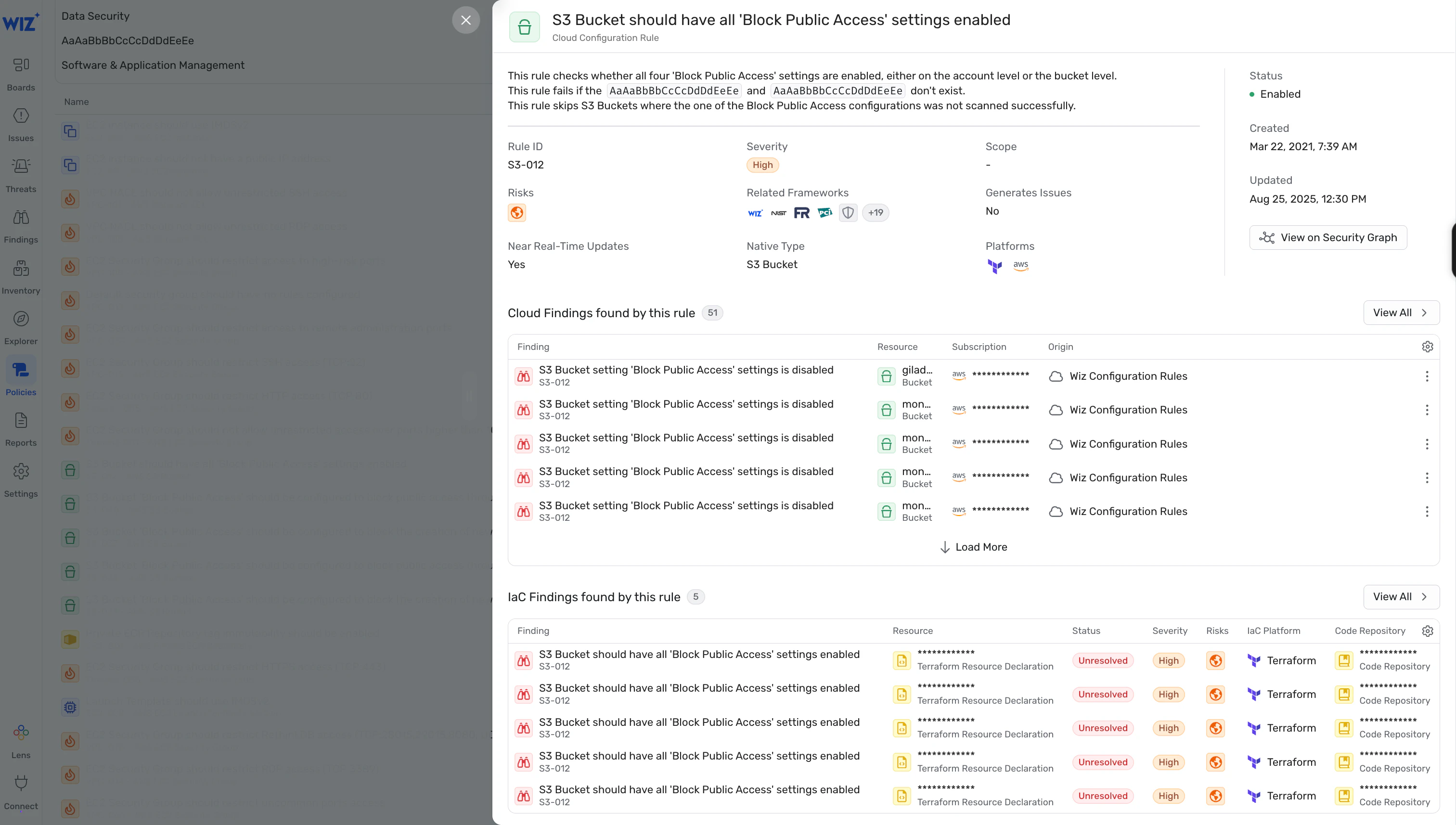Open column settings for Cloud Findings table

[1427, 347]
